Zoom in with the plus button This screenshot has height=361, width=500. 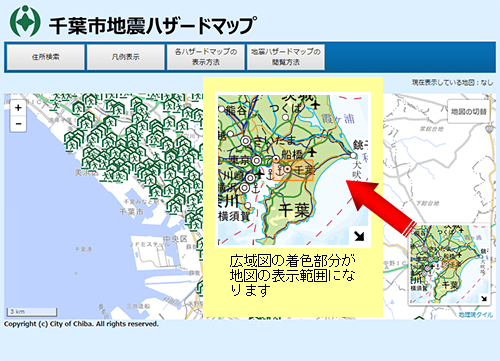coord(18,108)
